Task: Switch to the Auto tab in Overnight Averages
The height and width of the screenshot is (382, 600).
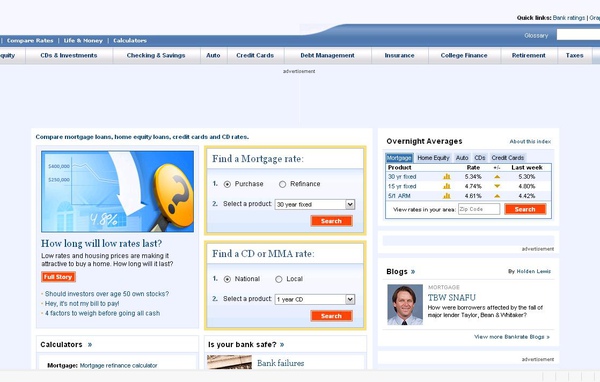Action: [462, 158]
